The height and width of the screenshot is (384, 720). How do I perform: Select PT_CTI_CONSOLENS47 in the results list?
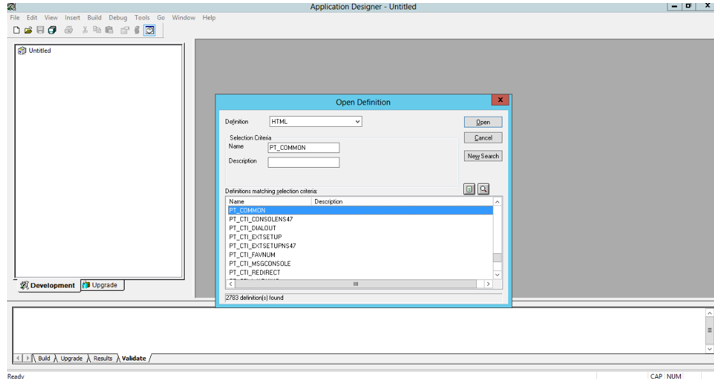360,219
